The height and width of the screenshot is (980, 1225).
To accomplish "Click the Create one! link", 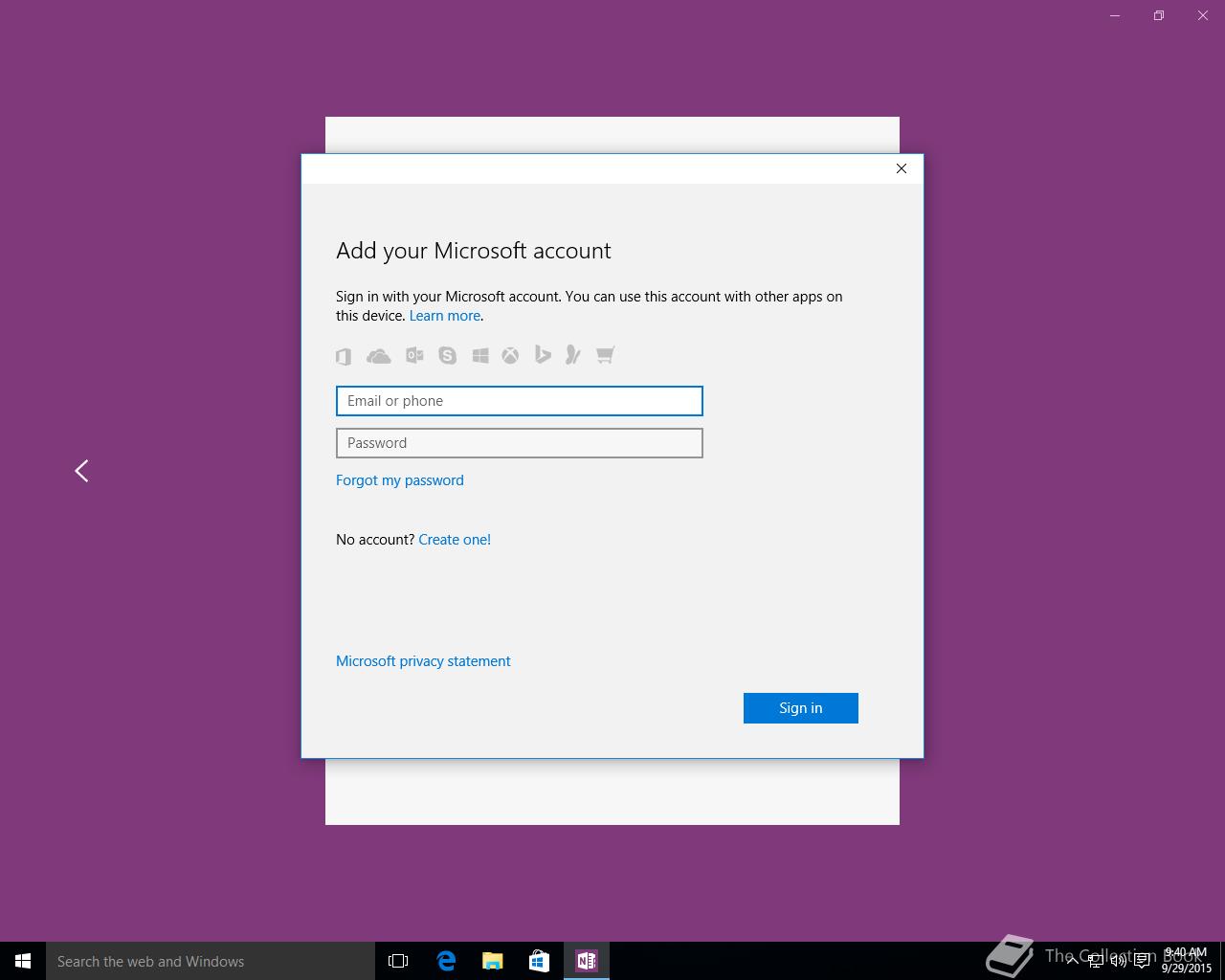I will [455, 540].
